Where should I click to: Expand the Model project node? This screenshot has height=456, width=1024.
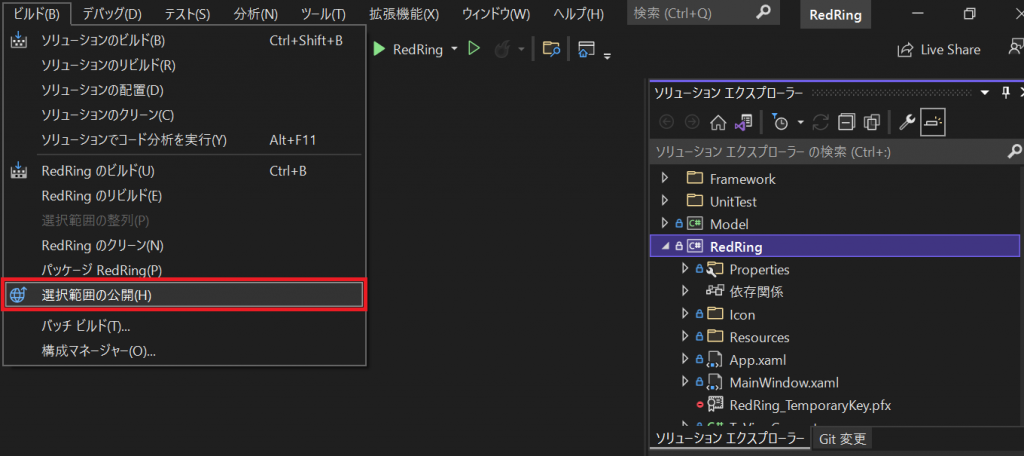click(665, 223)
